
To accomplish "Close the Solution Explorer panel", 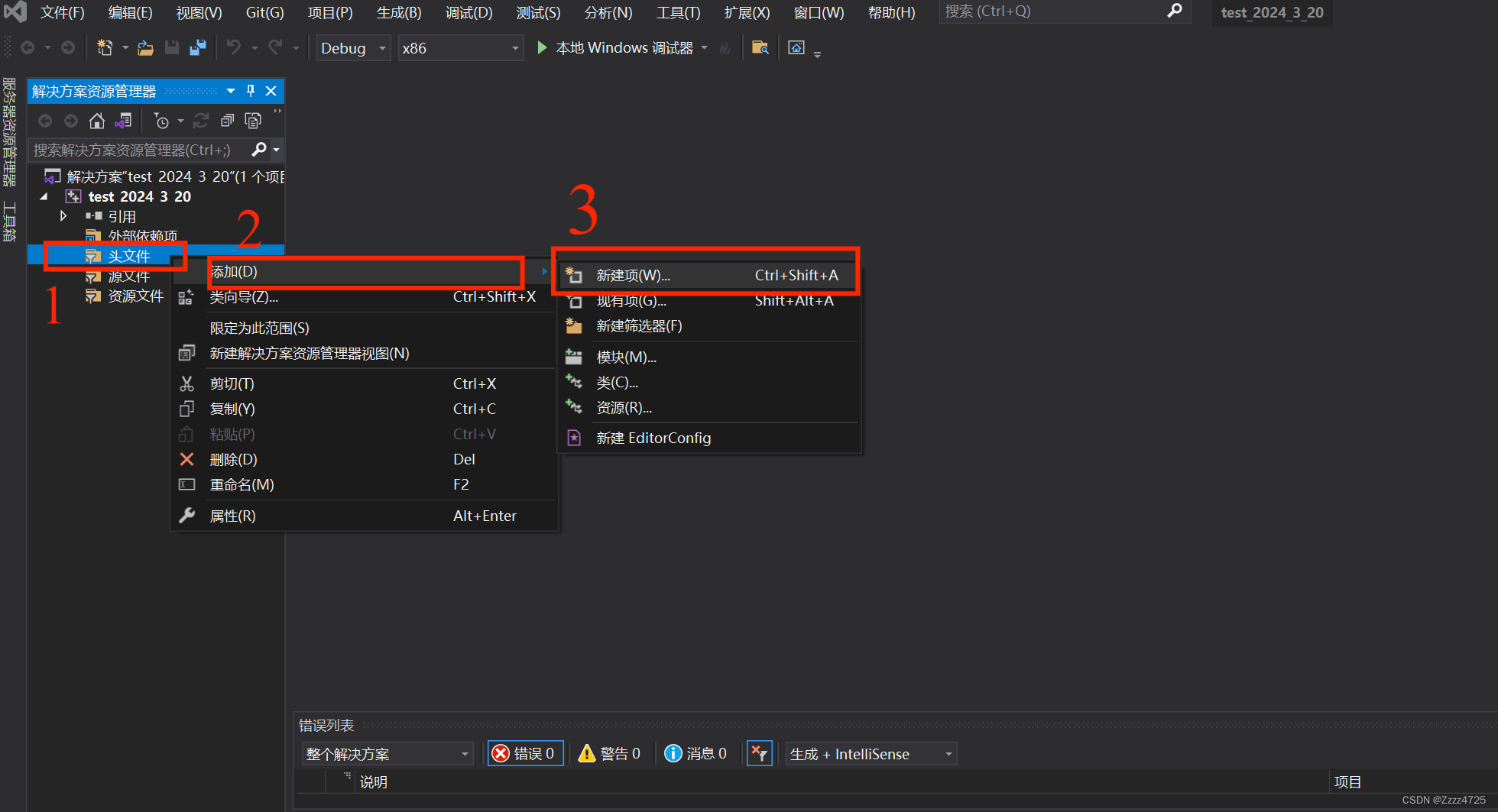I will (x=271, y=91).
